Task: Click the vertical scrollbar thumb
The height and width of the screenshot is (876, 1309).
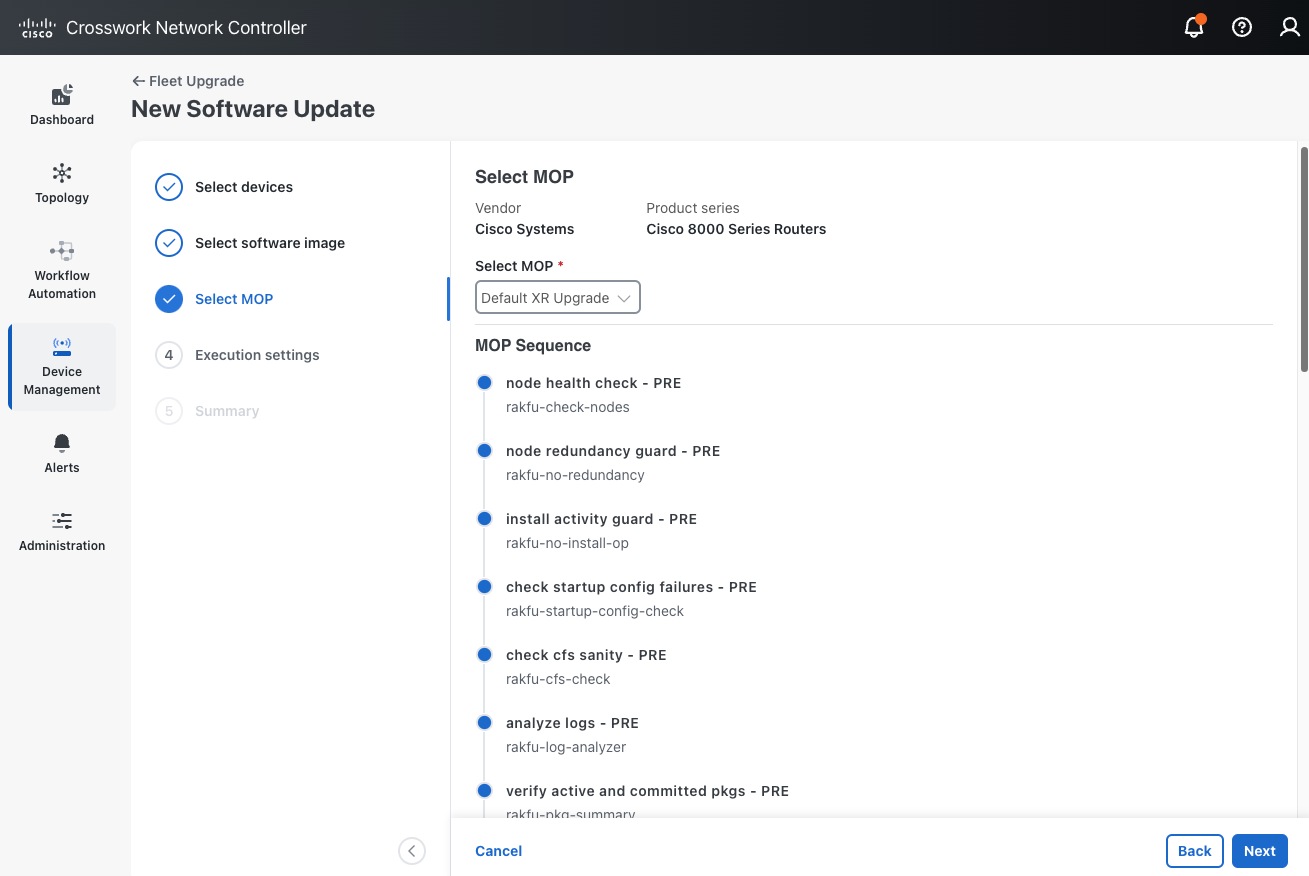Action: point(1303,260)
